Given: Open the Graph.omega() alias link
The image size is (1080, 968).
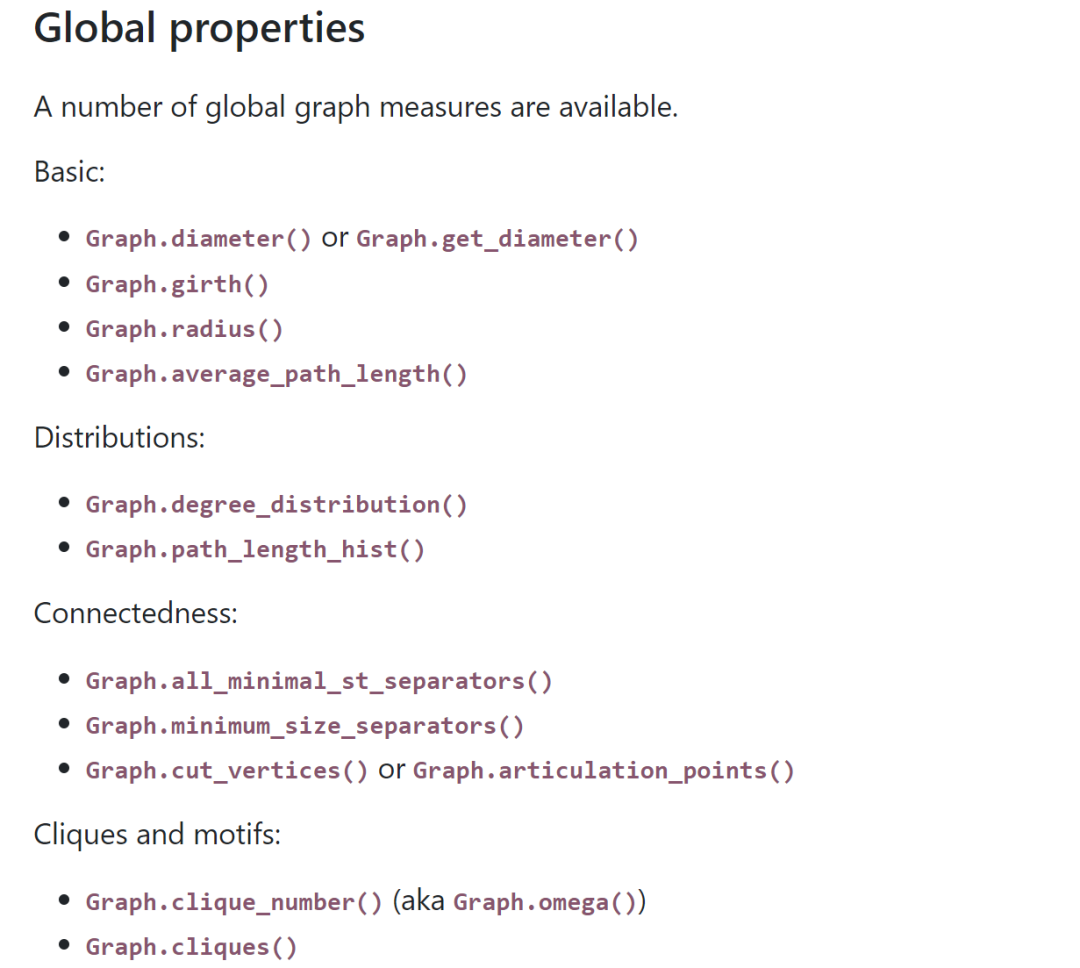Looking at the screenshot, I should click(x=538, y=902).
